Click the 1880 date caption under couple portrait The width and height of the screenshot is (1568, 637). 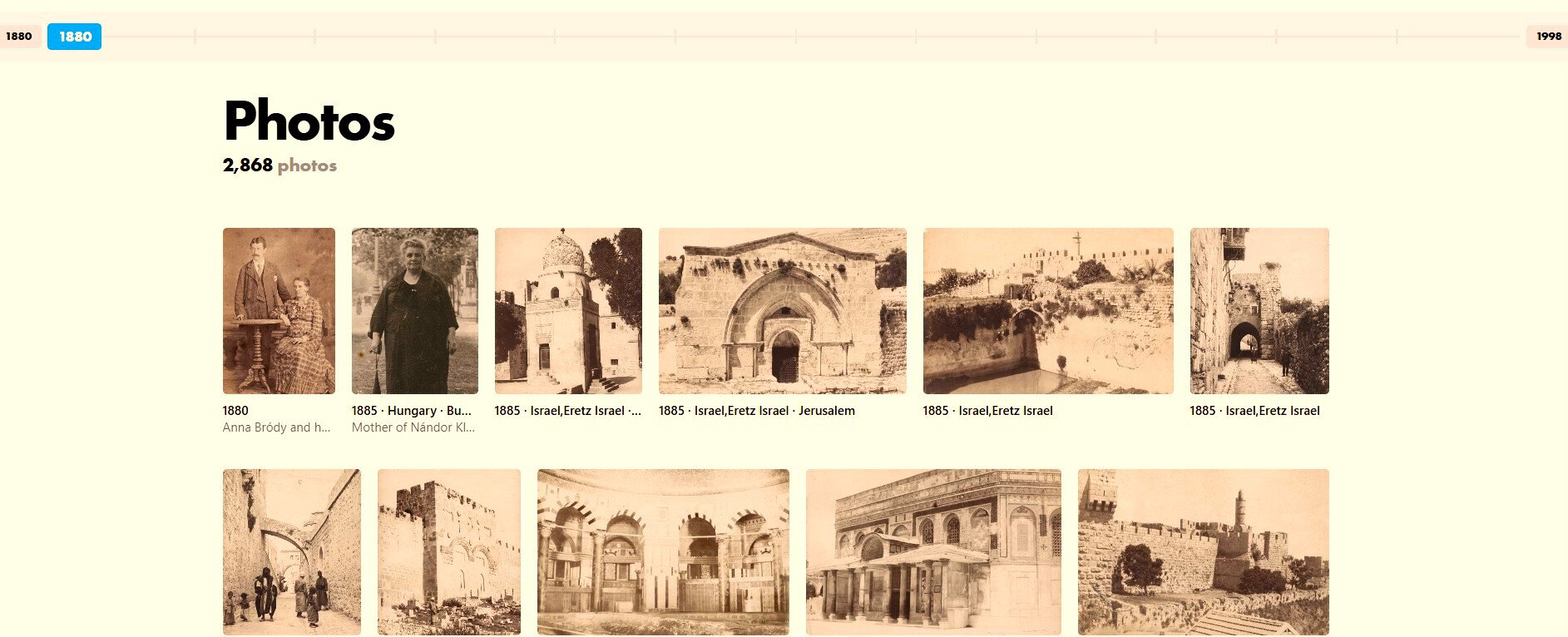(235, 411)
